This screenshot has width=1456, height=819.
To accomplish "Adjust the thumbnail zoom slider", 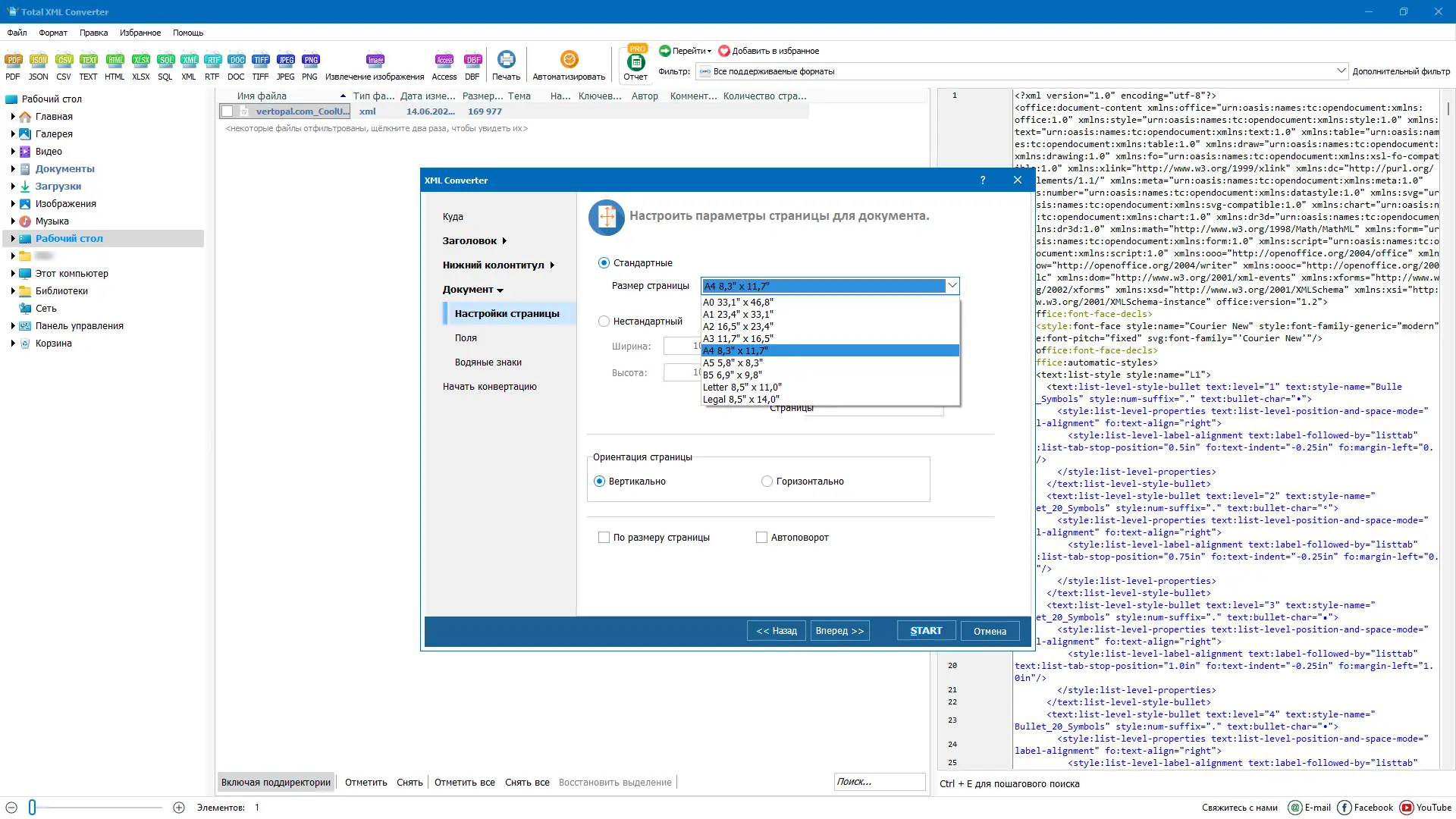I will coord(33,808).
